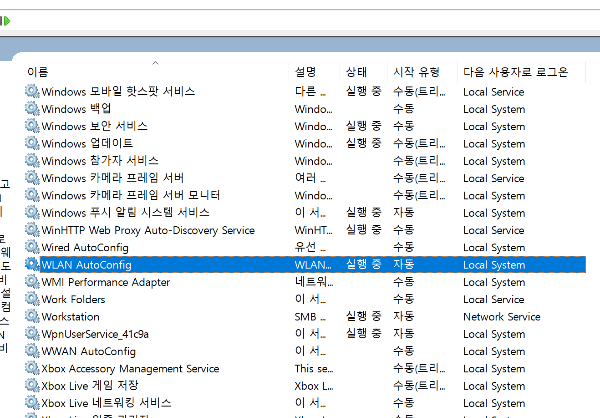Click gear icon of WLAN AutoConfig
The height and width of the screenshot is (418, 600).
(32, 264)
